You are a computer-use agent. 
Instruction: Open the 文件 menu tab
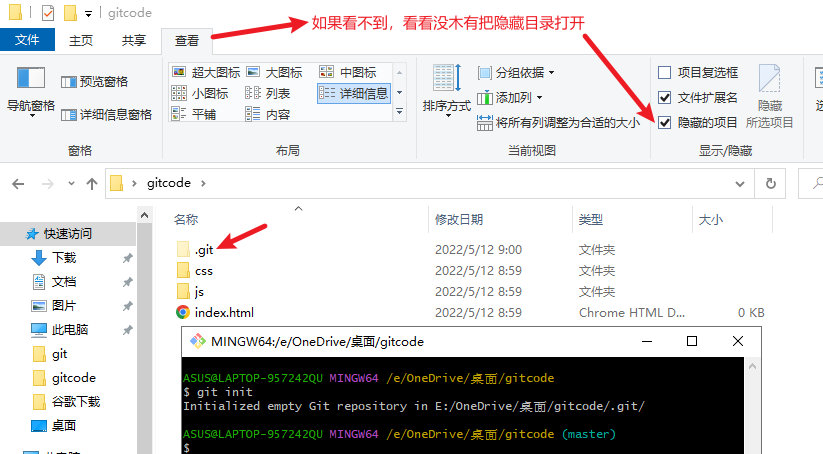click(27, 40)
